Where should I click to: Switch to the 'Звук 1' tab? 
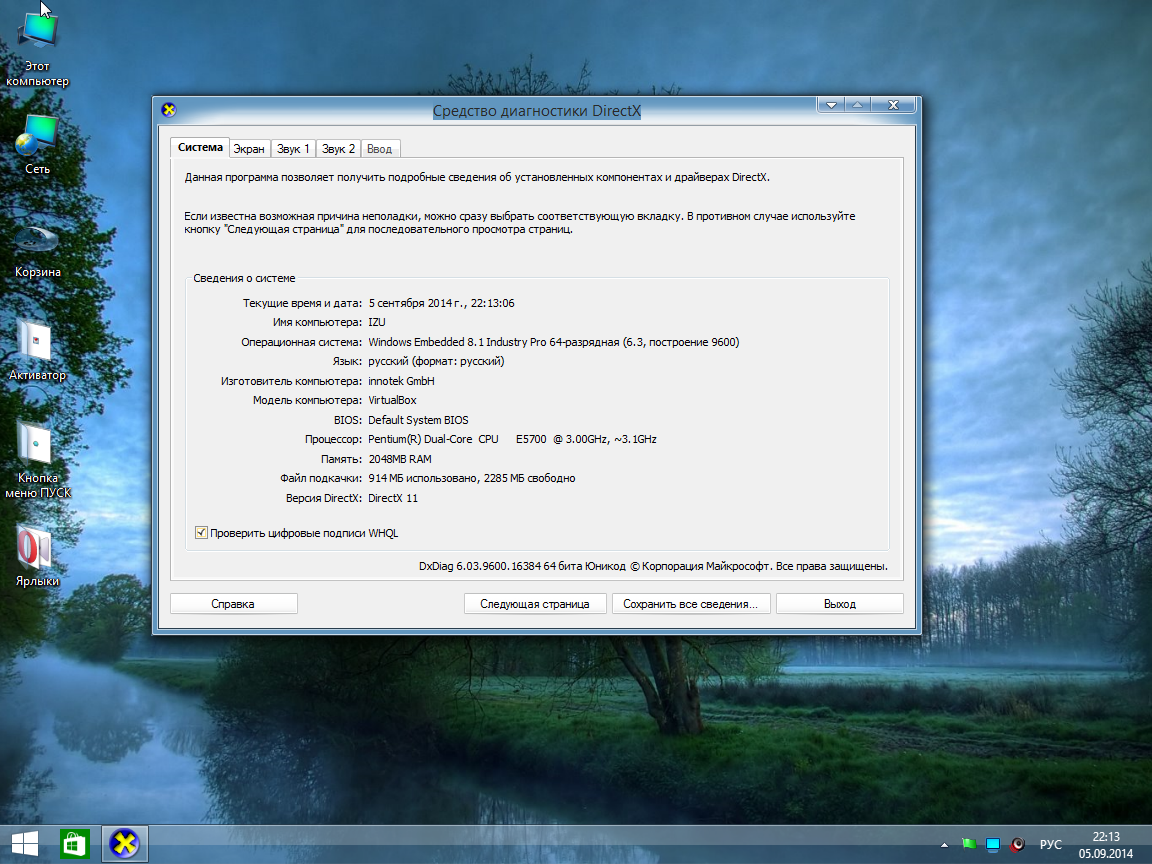click(x=293, y=149)
